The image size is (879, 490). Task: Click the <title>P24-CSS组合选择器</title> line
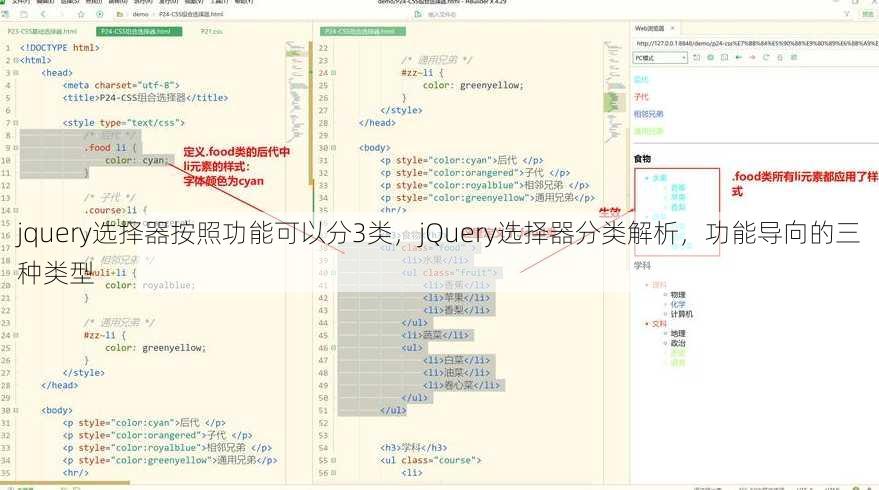tap(145, 98)
